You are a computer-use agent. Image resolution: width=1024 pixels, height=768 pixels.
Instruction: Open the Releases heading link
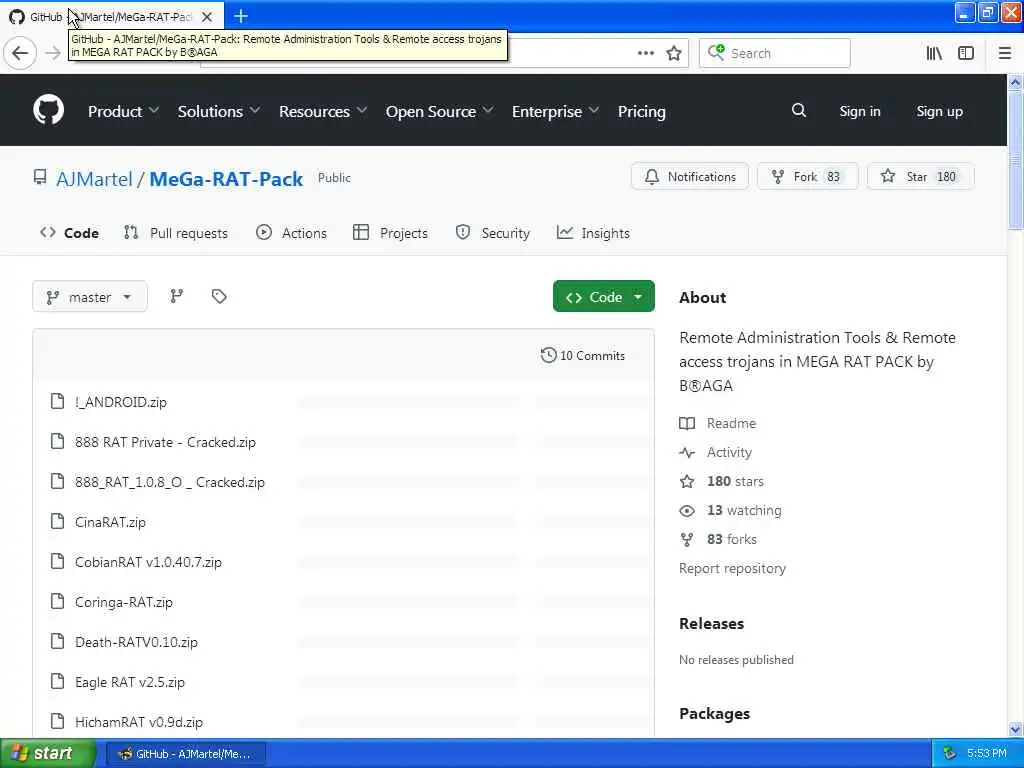711,623
